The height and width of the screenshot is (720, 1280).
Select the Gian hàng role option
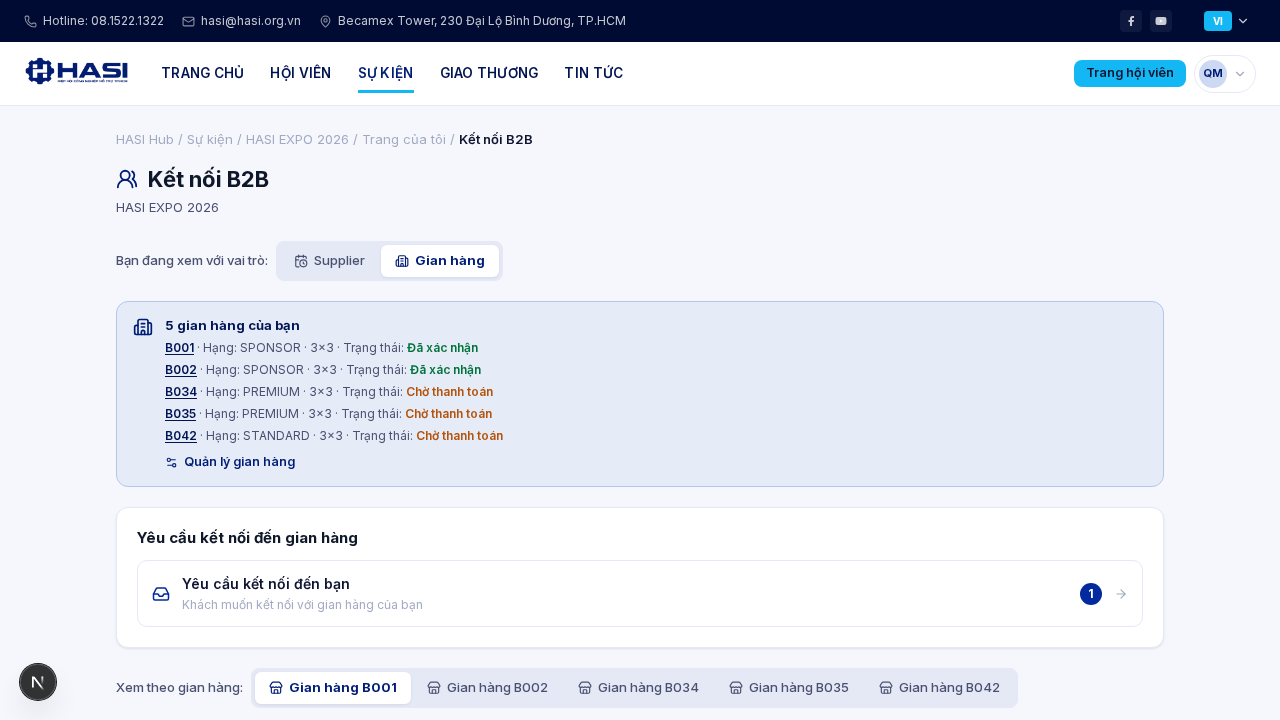440,261
